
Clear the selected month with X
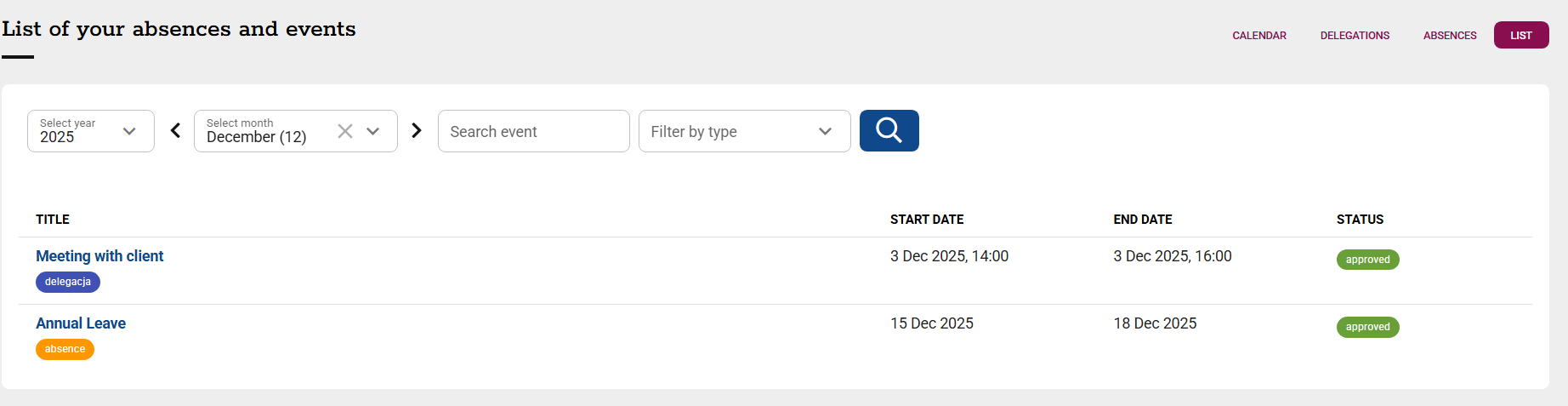pos(344,131)
